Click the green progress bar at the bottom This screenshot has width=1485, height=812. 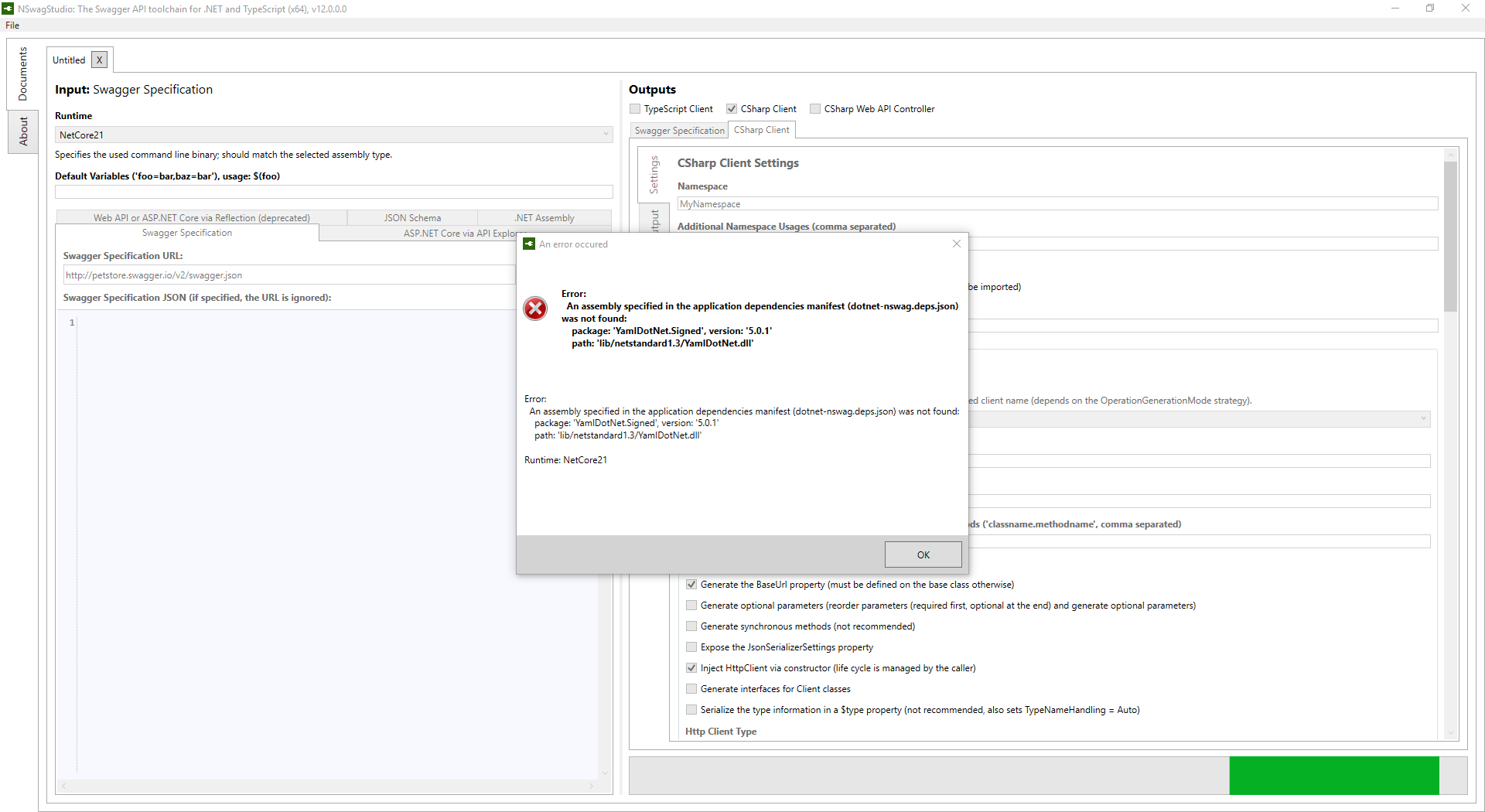(1333, 775)
